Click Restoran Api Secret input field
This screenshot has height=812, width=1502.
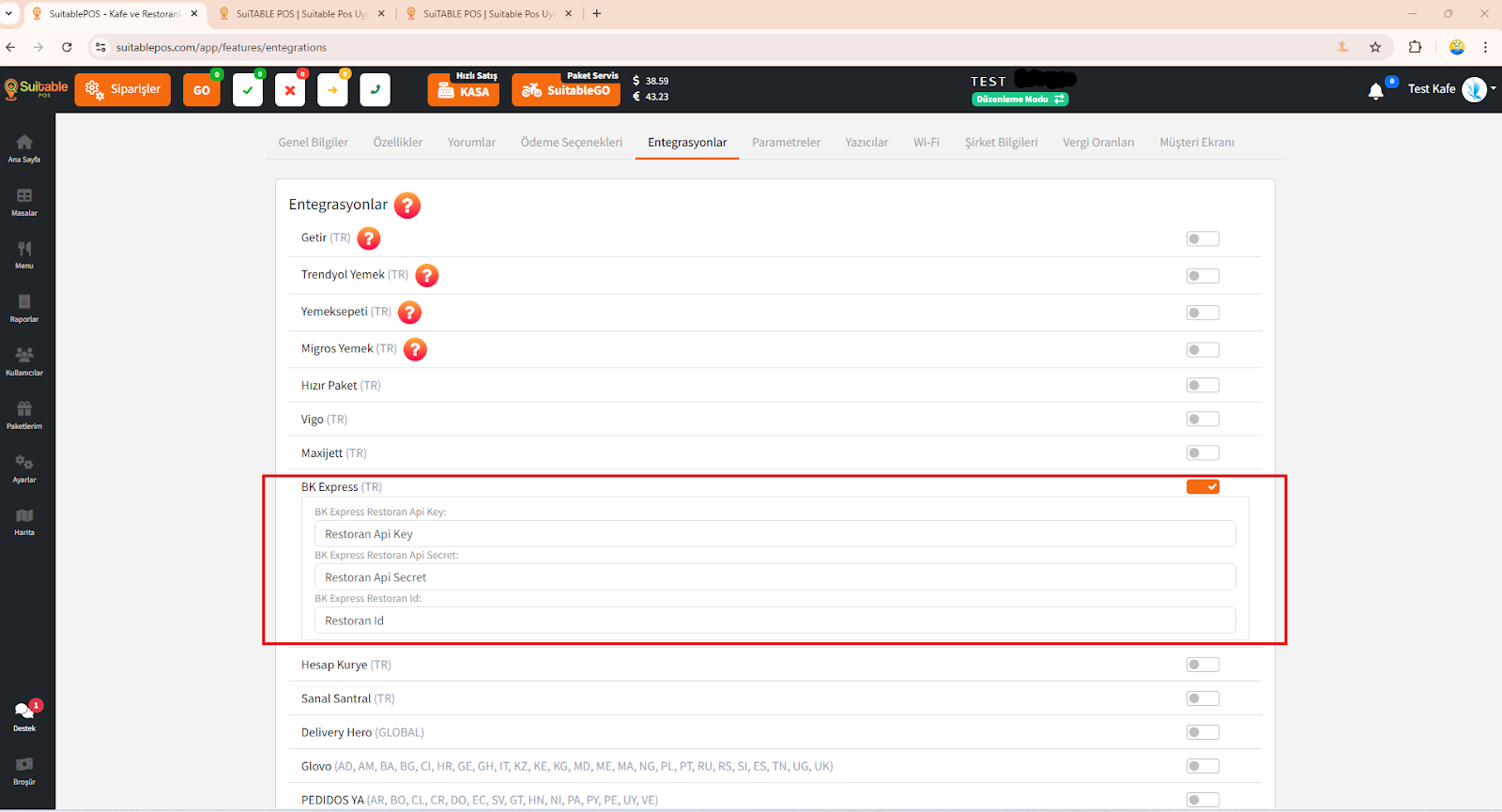tap(774, 577)
